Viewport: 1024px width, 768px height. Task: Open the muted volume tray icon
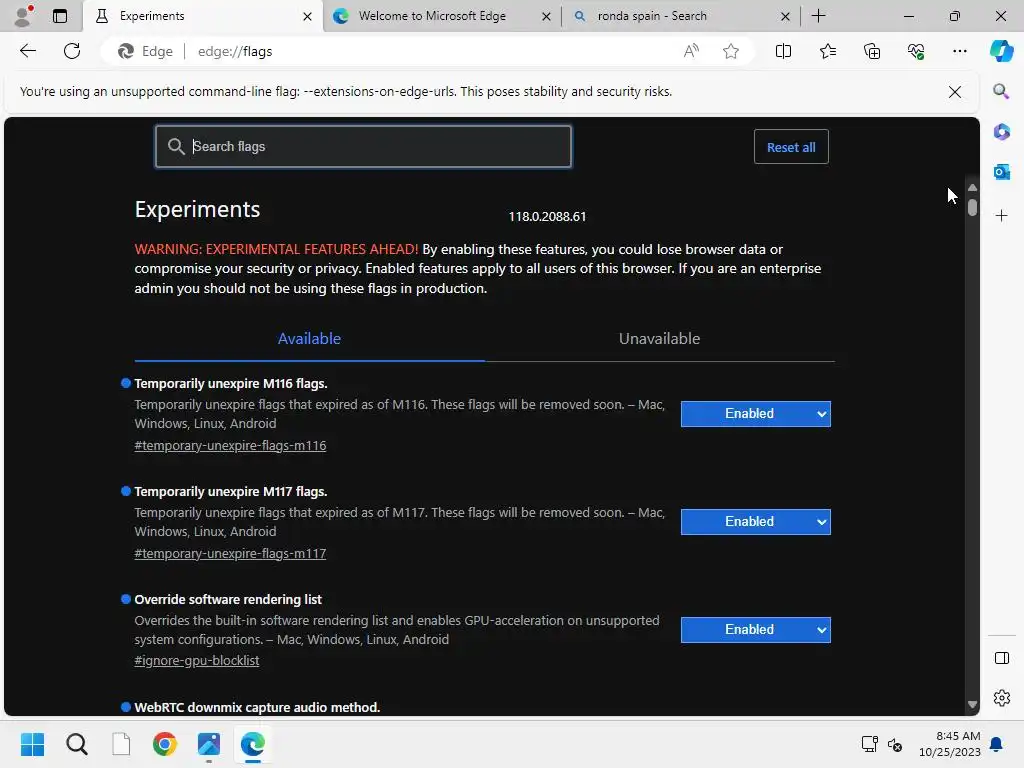[x=895, y=744]
